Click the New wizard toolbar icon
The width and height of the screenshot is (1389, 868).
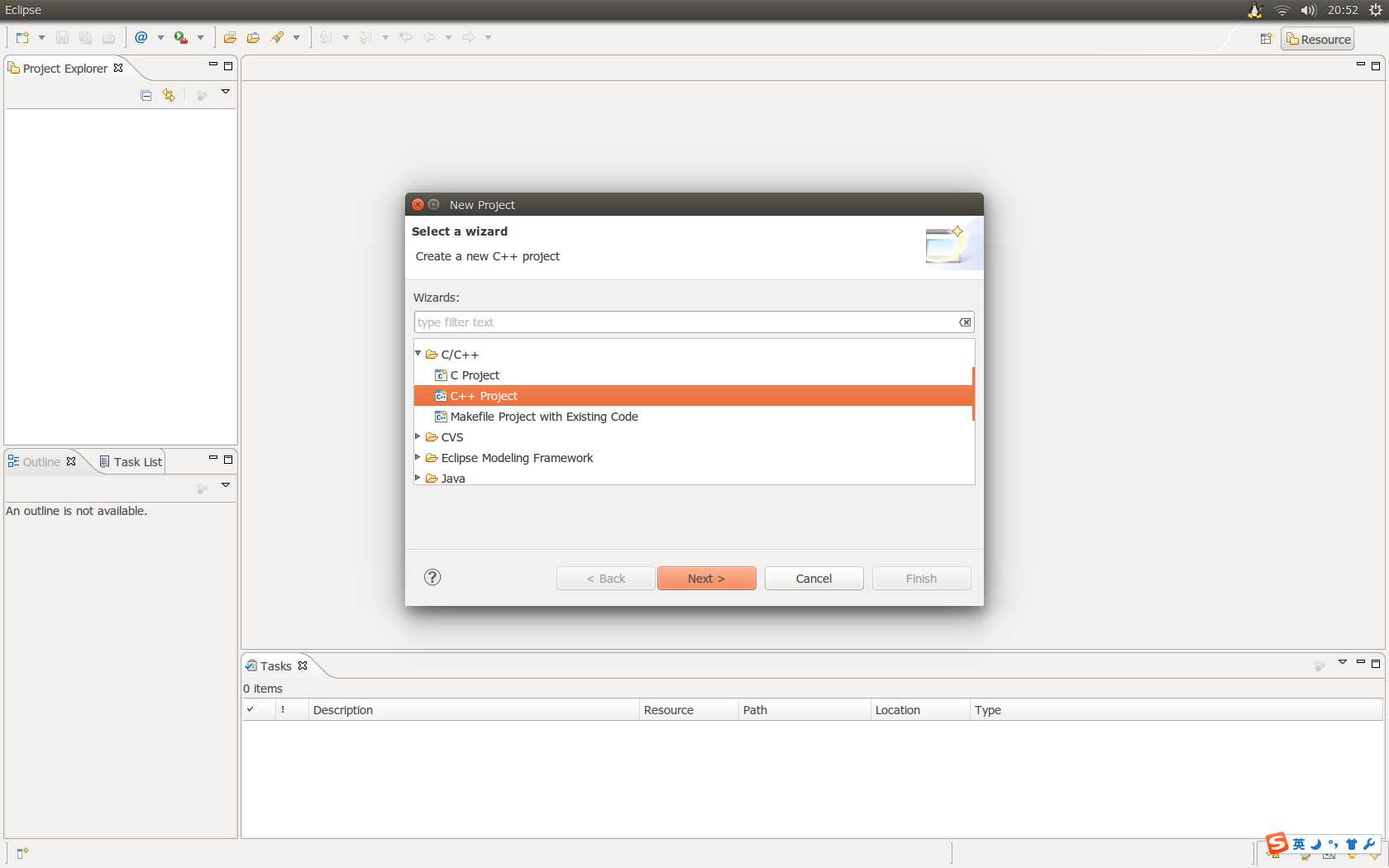[22, 38]
